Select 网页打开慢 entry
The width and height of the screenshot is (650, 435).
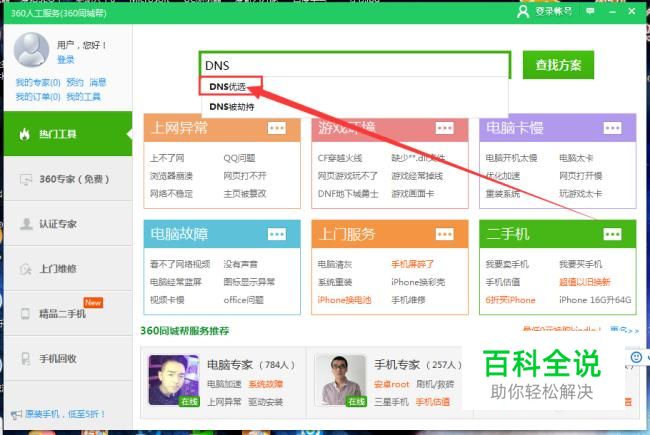[x=581, y=176]
